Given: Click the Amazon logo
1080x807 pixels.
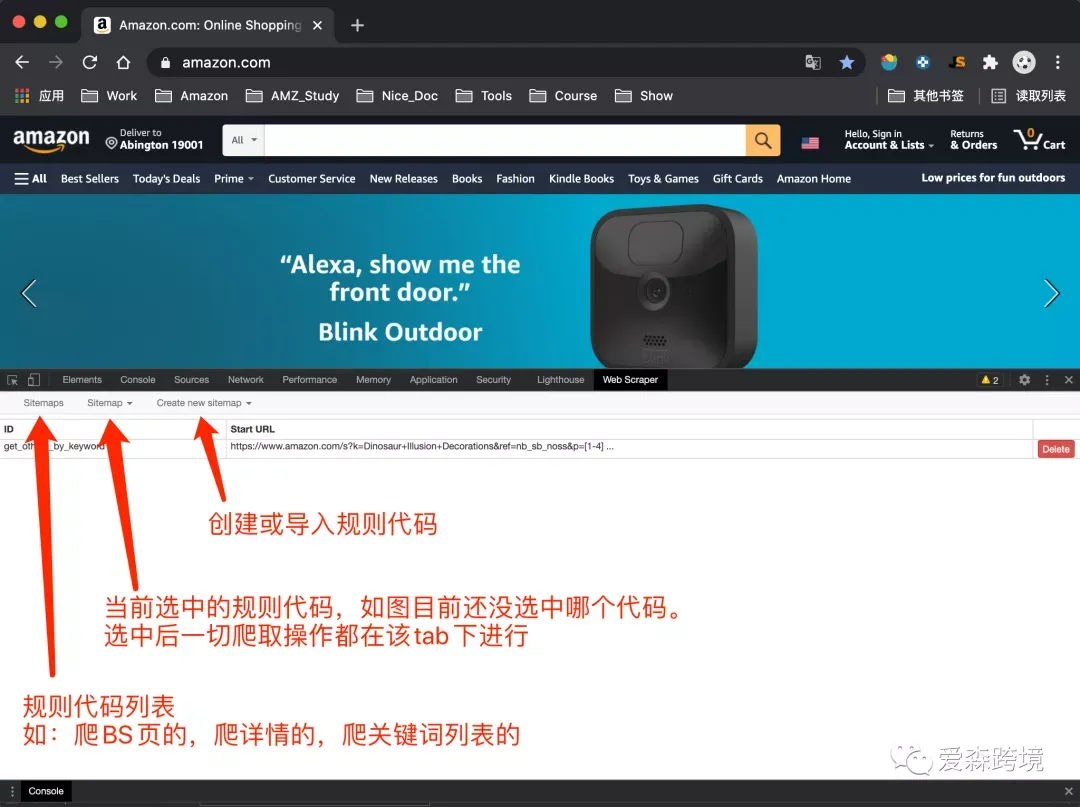Looking at the screenshot, I should tap(52, 140).
